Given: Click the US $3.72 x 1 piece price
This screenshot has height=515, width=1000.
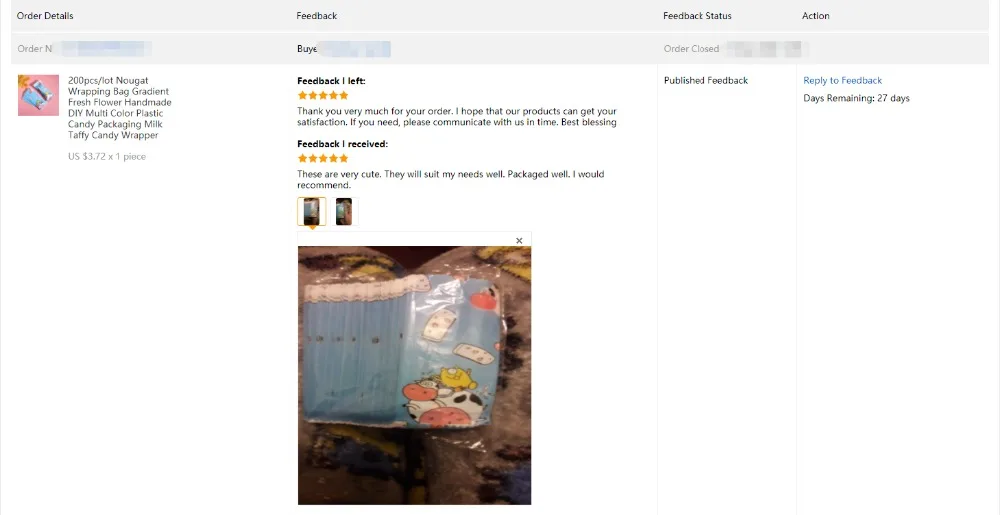Looking at the screenshot, I should 107,156.
